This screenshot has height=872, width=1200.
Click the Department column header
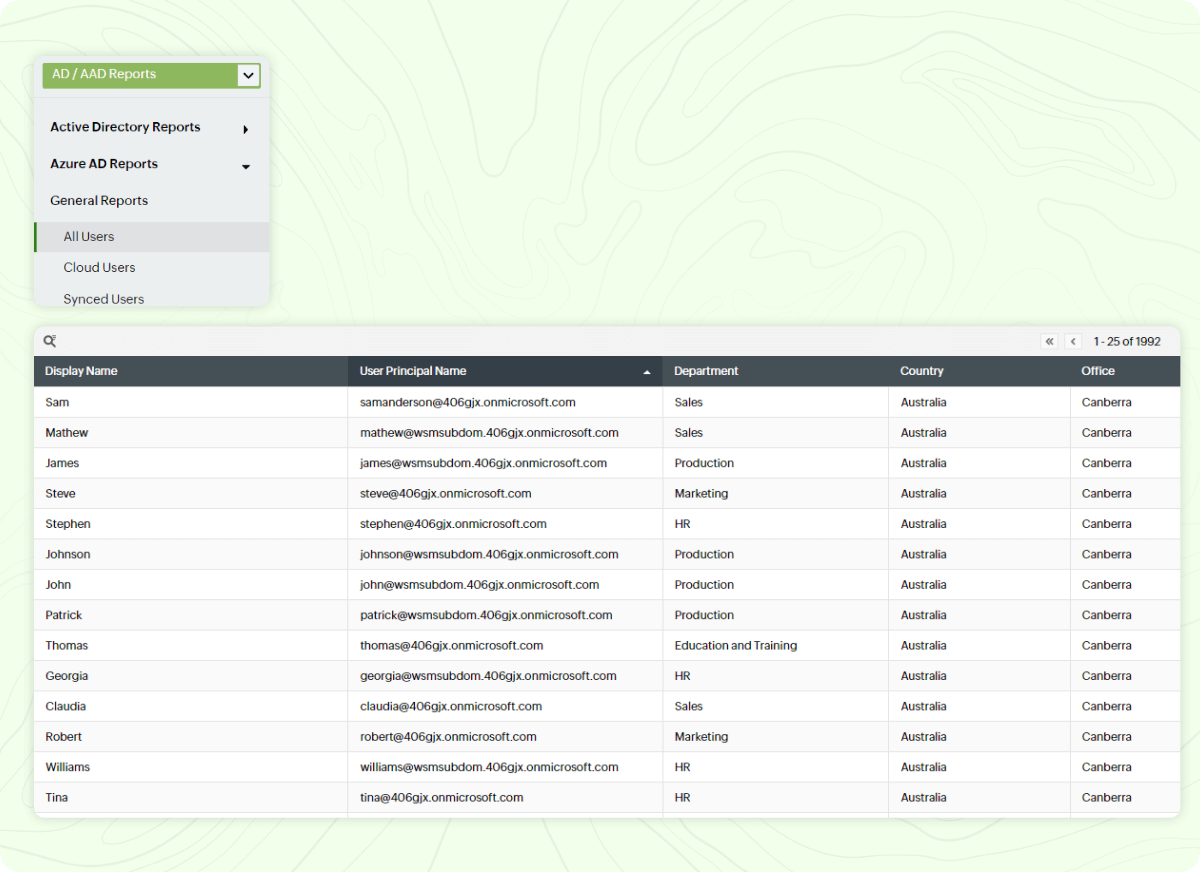point(706,371)
